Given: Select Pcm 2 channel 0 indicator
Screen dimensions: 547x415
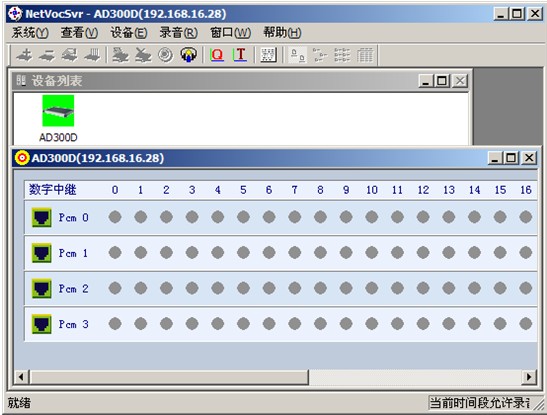Looking at the screenshot, I should (x=115, y=288).
